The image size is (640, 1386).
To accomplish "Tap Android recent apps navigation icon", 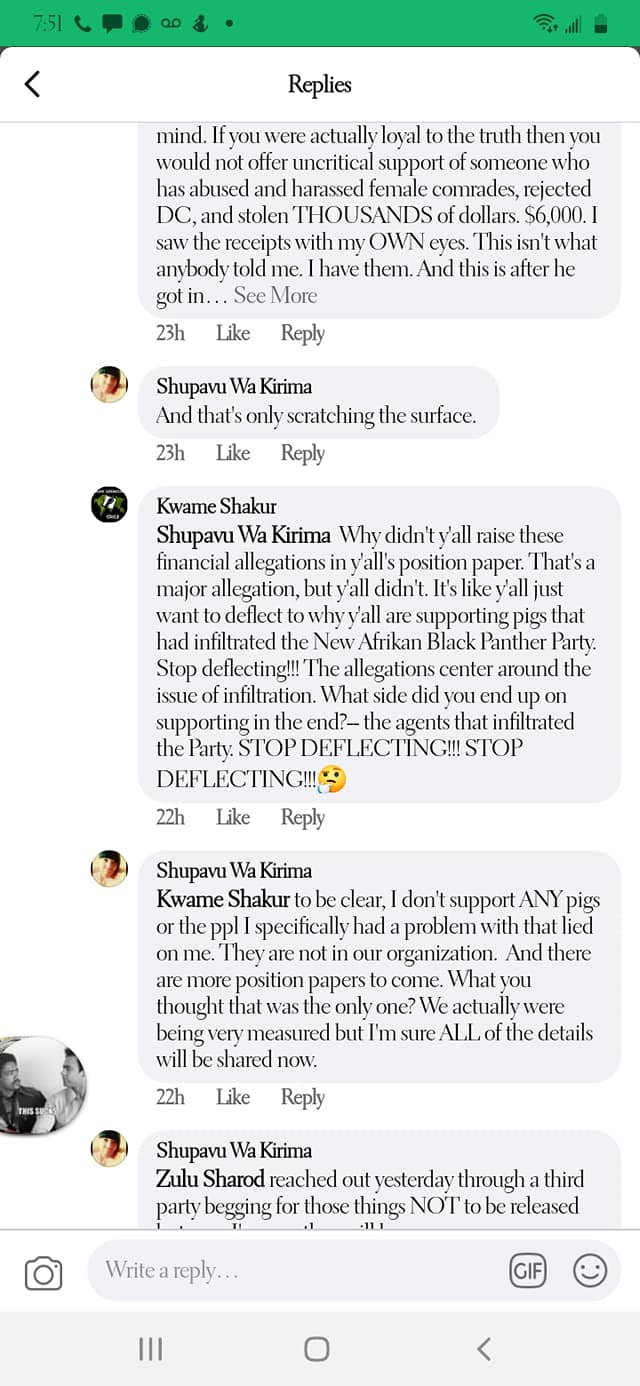I will (150, 1349).
